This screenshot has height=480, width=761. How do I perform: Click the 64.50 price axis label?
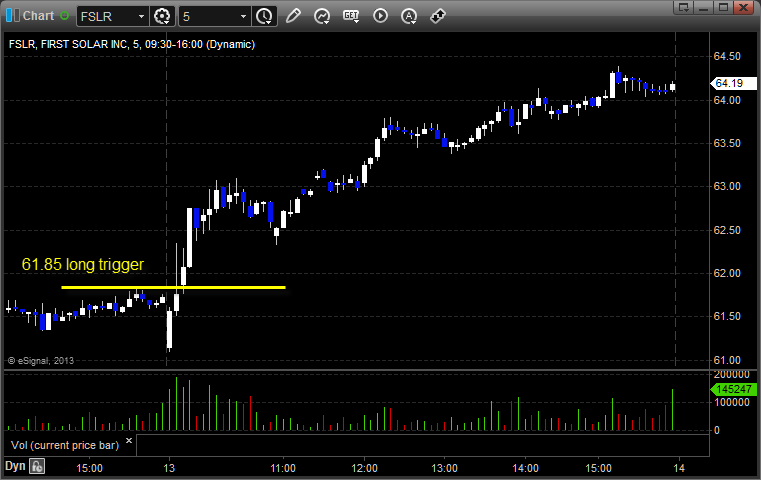point(727,56)
